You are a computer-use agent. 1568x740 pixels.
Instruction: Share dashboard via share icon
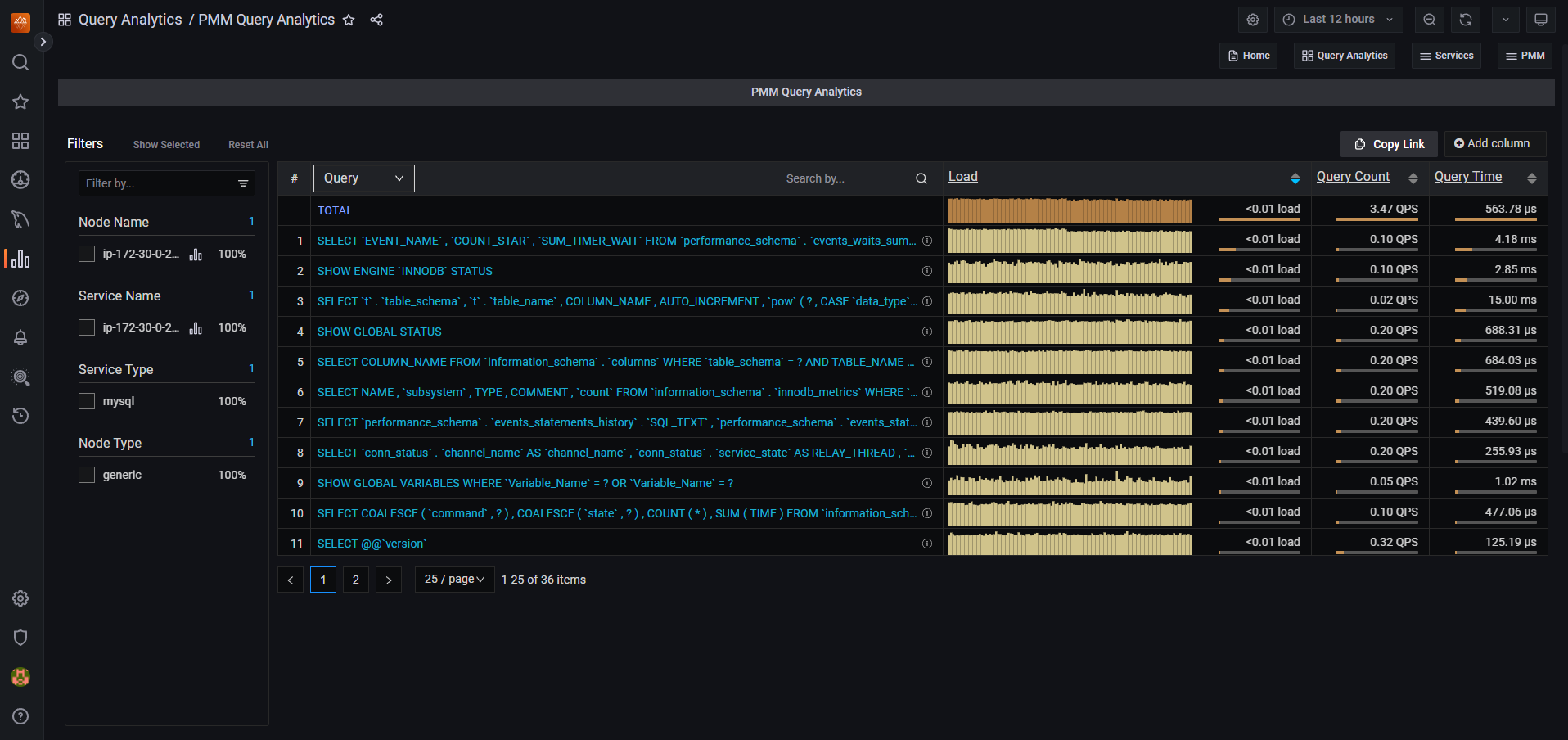tap(376, 20)
